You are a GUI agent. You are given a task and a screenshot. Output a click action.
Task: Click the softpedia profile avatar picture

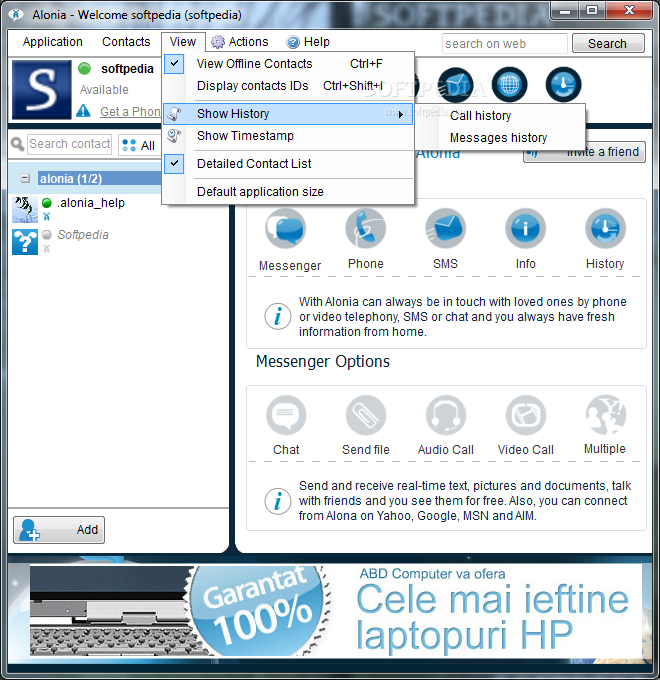pyautogui.click(x=42, y=90)
